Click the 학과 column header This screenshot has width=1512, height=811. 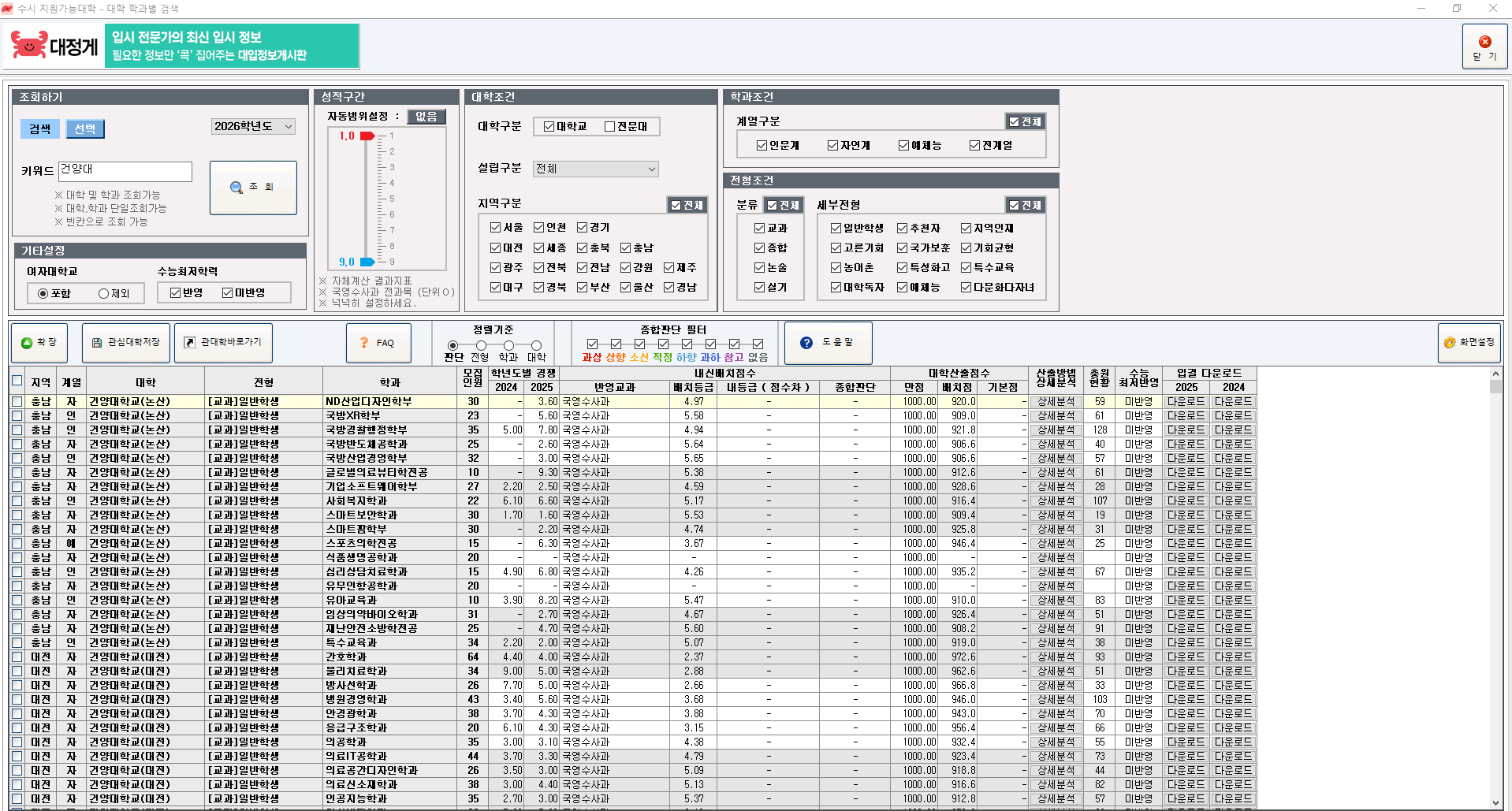click(x=390, y=381)
